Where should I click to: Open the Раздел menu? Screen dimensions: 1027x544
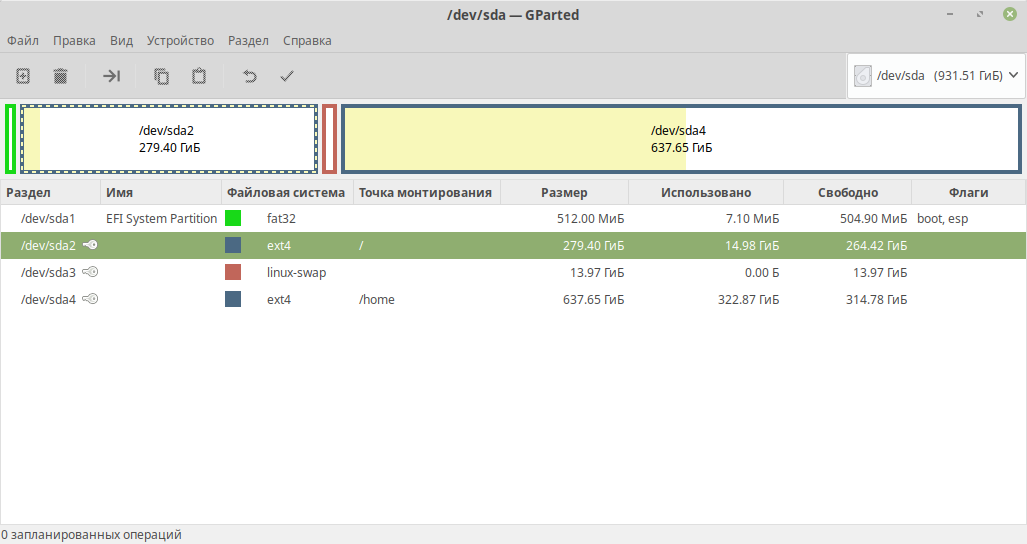click(248, 41)
